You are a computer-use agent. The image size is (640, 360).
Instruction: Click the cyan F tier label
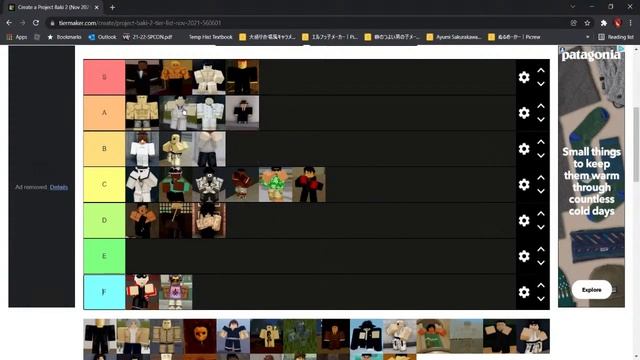(104, 292)
